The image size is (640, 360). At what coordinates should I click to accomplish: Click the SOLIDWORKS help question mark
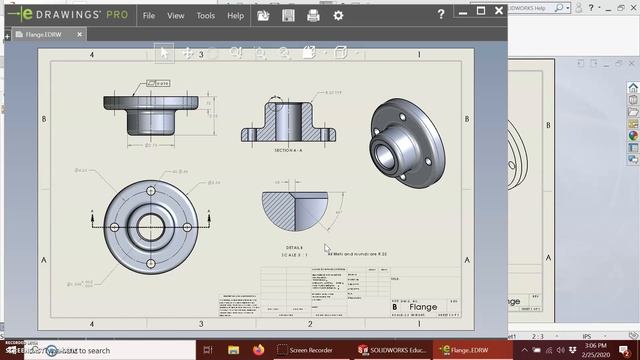point(591,7)
